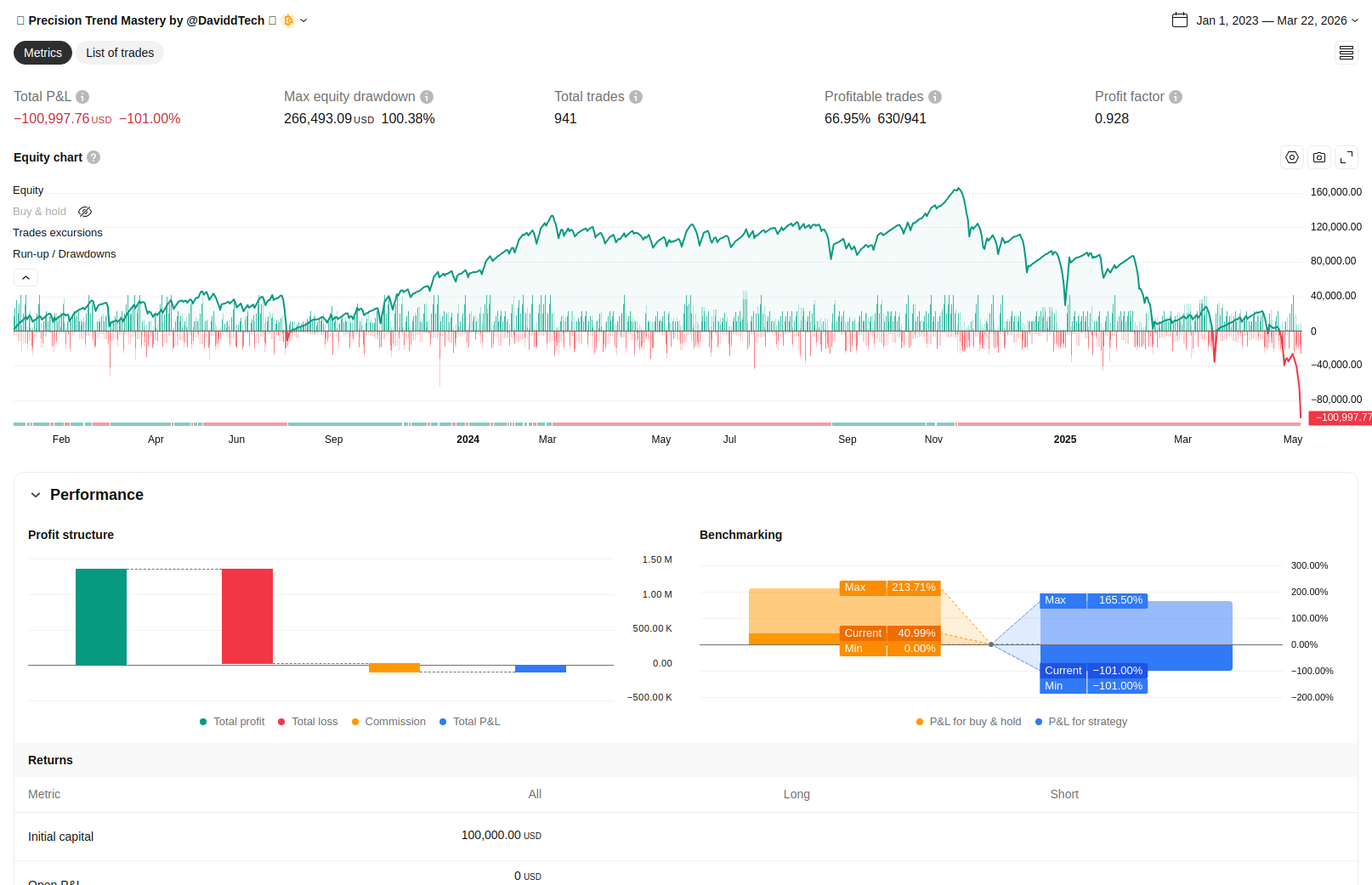Open the strategy name dropdown menu
The height and width of the screenshot is (885, 1372).
pos(303,20)
